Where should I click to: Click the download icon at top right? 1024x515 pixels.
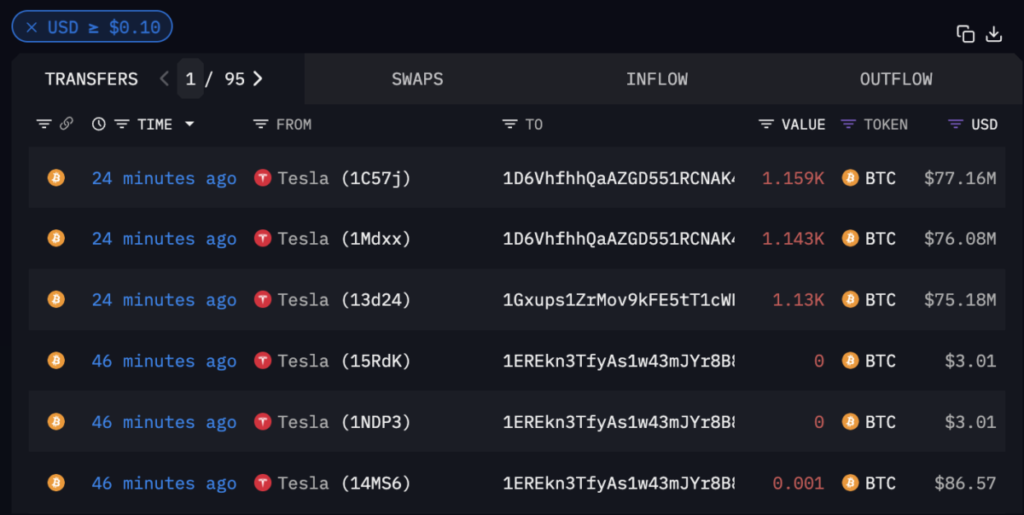pos(994,34)
